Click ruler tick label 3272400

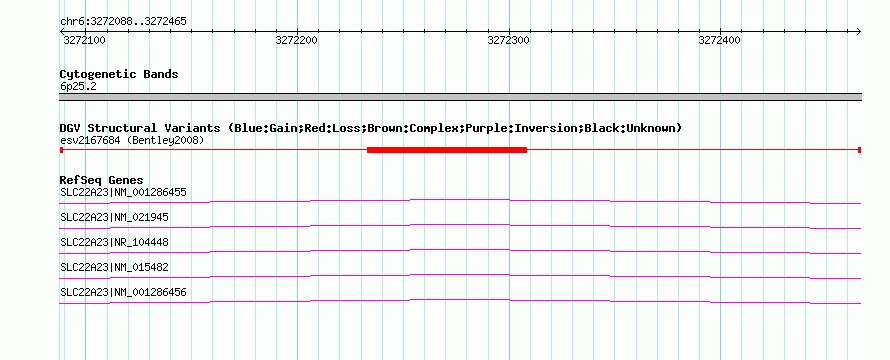[x=719, y=41]
